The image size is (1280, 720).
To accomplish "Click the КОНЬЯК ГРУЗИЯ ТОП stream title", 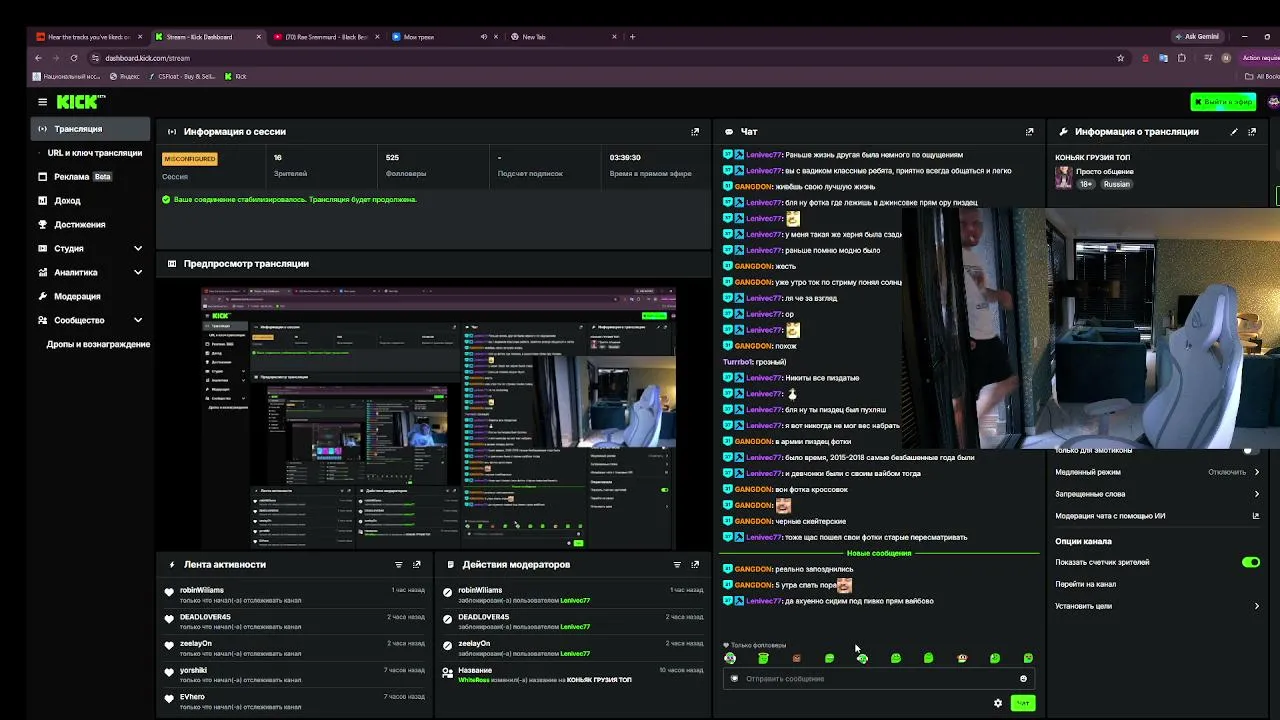I will [x=1092, y=158].
